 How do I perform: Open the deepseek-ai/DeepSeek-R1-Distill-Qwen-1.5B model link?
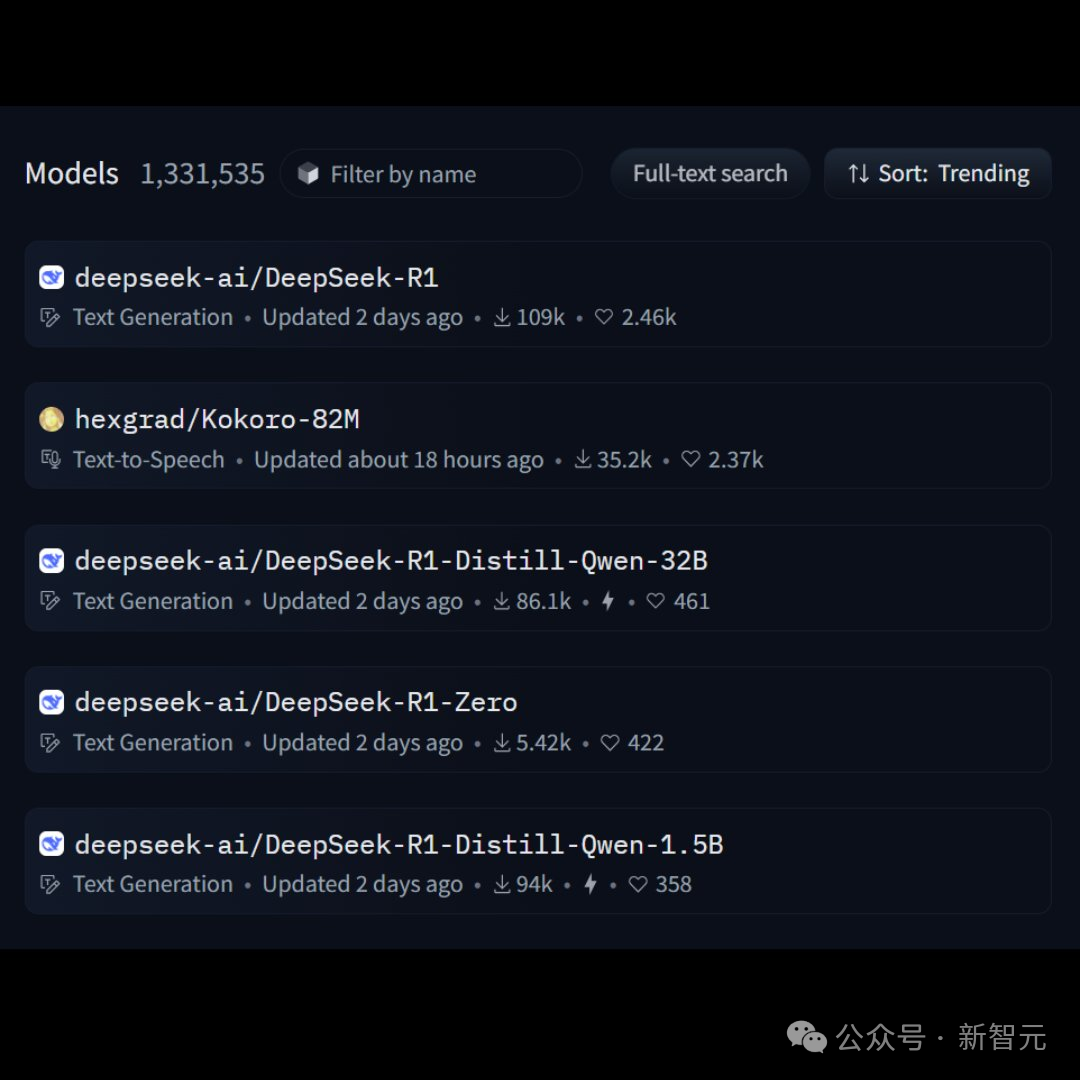point(399,844)
